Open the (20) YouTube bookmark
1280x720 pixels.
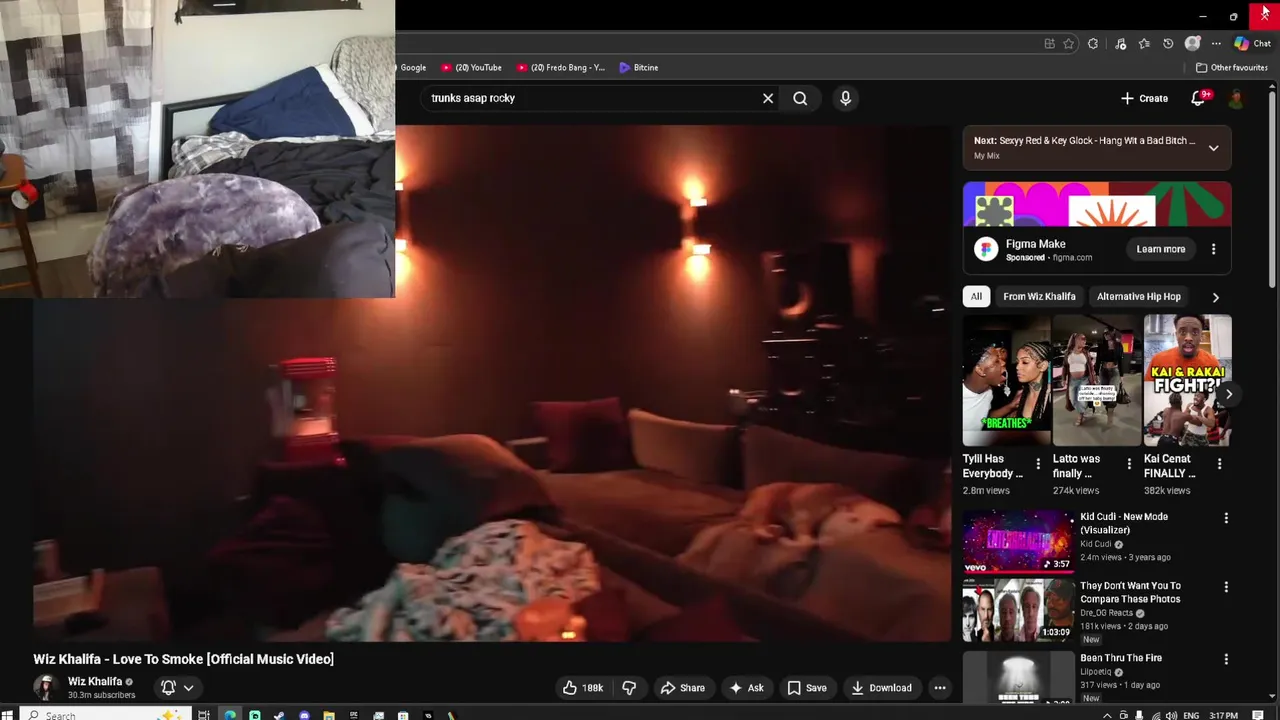tap(472, 67)
